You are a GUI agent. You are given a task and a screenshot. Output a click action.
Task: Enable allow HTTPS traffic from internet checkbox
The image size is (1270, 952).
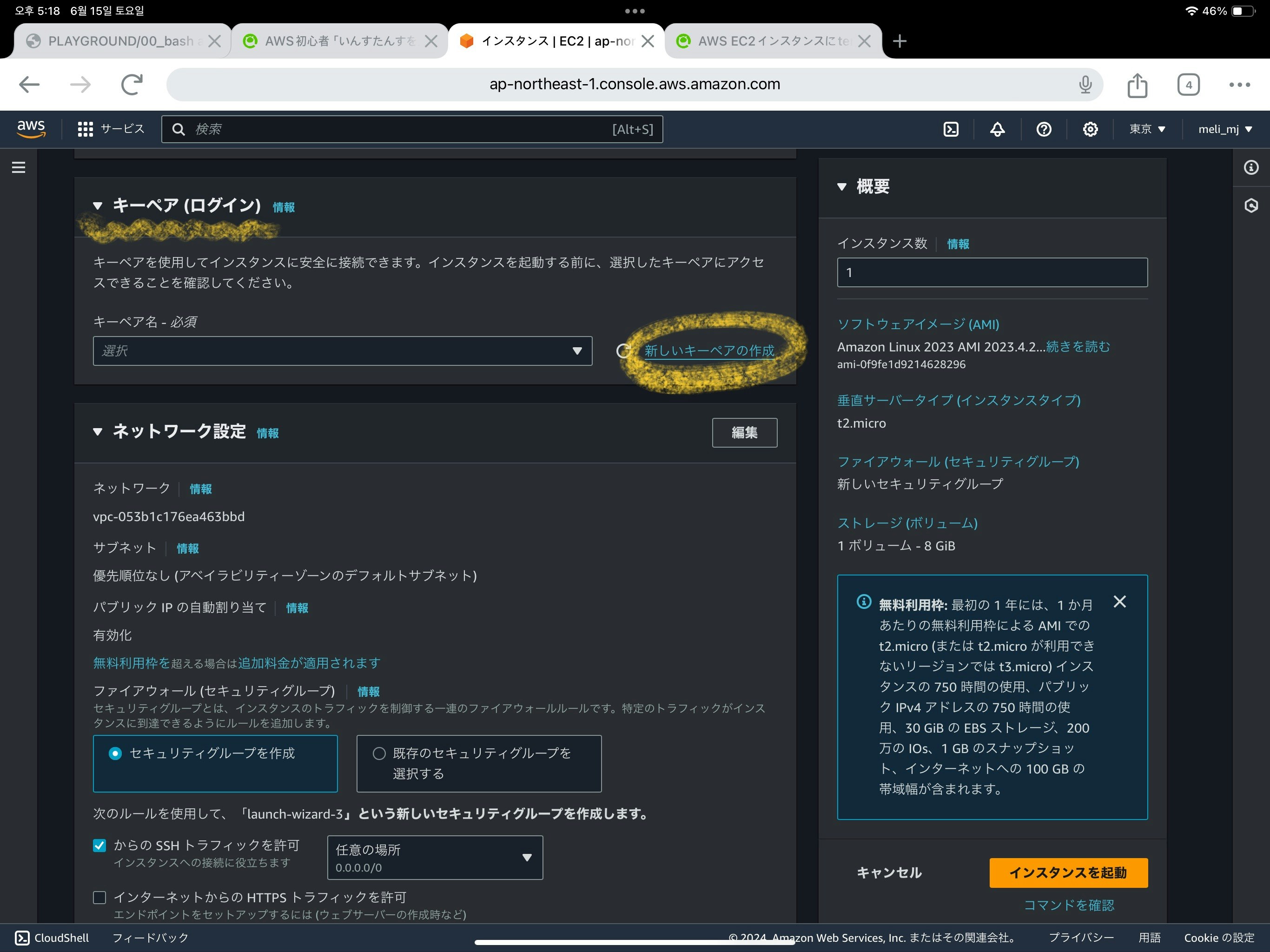[x=99, y=897]
